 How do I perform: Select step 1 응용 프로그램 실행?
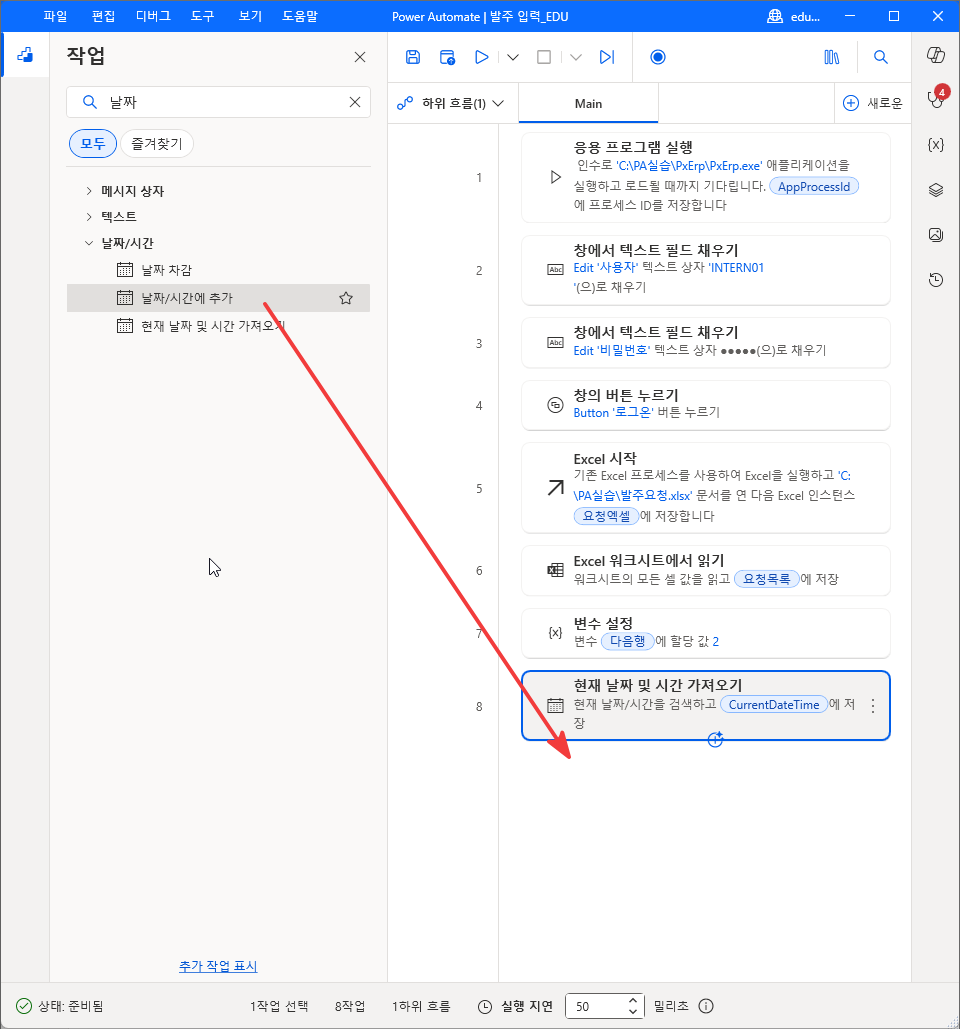tap(705, 177)
